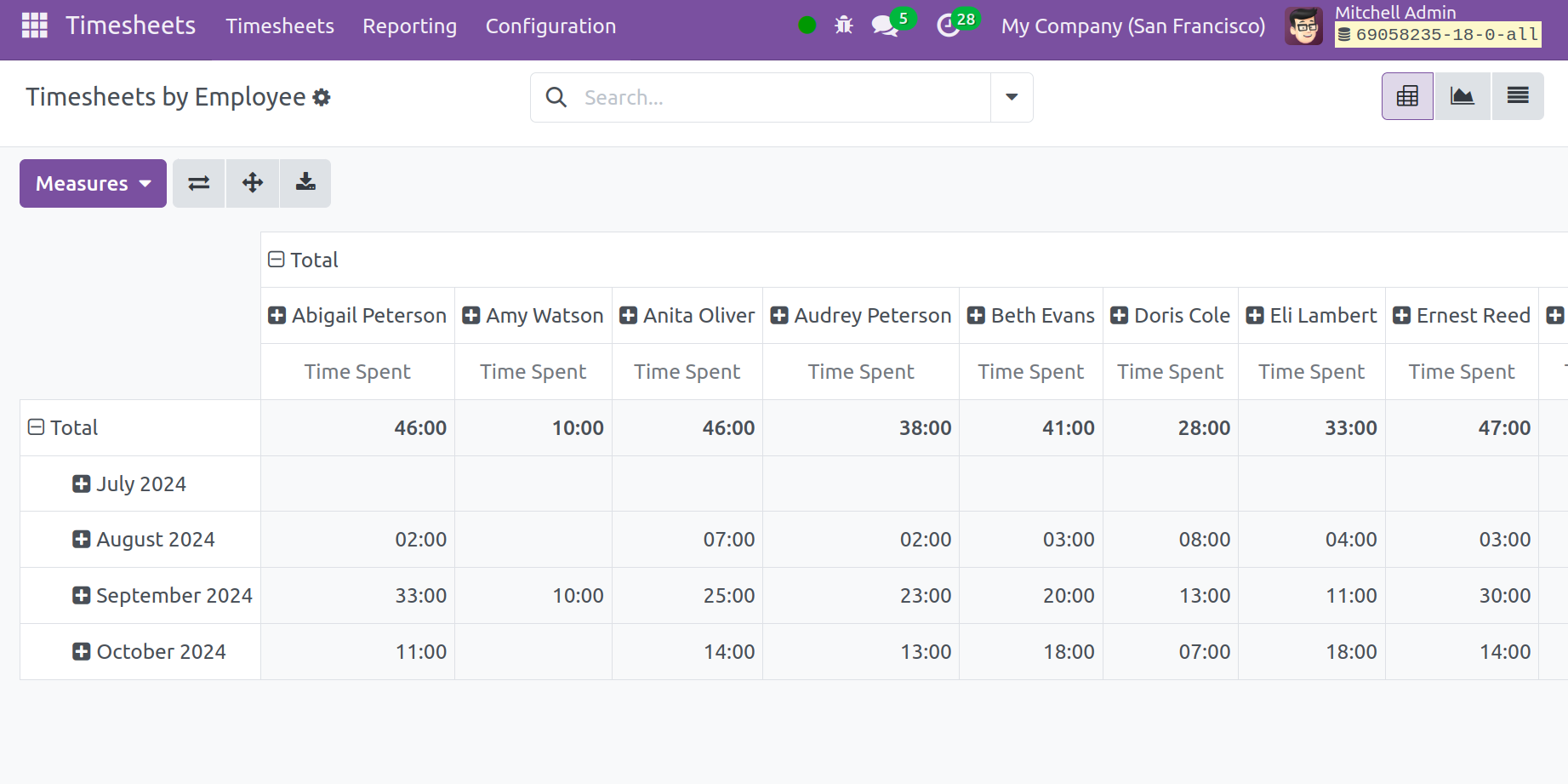Screen dimensions: 1568x784
Task: Open the Configuration menu
Action: coord(550,26)
